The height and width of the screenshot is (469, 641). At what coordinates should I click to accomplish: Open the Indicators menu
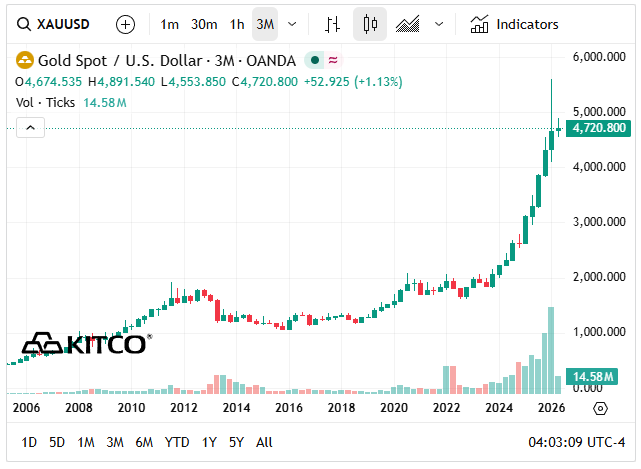point(514,25)
